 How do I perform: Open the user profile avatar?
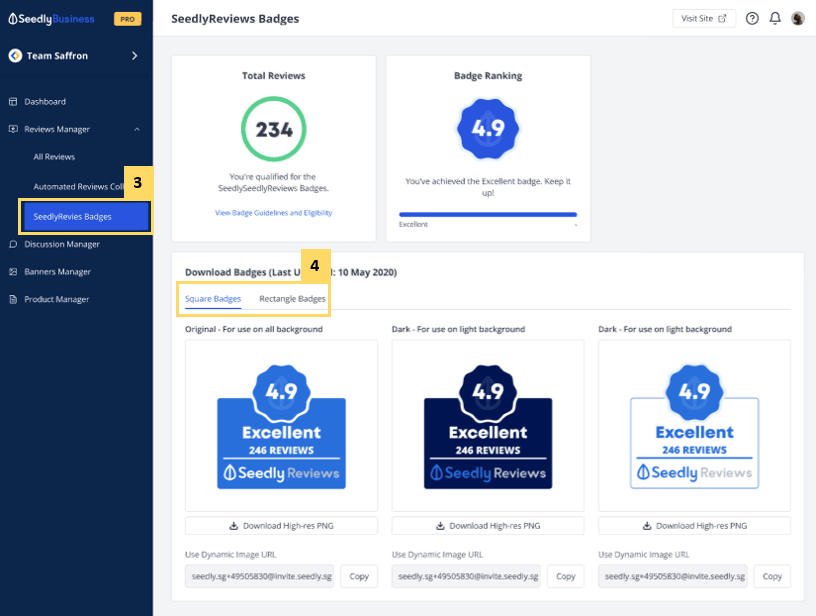pos(797,18)
